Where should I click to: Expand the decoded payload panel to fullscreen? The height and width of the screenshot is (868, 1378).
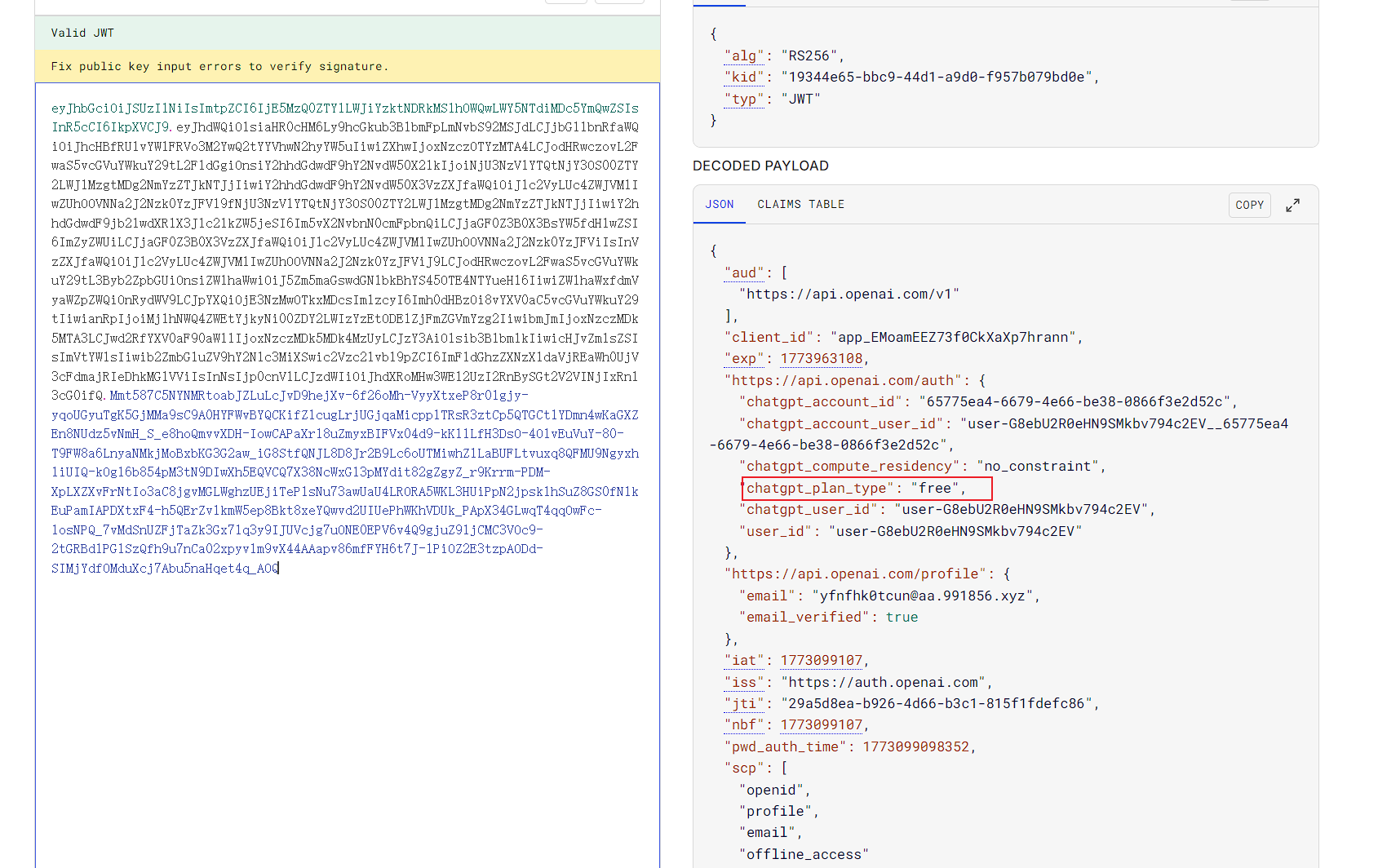point(1292,206)
